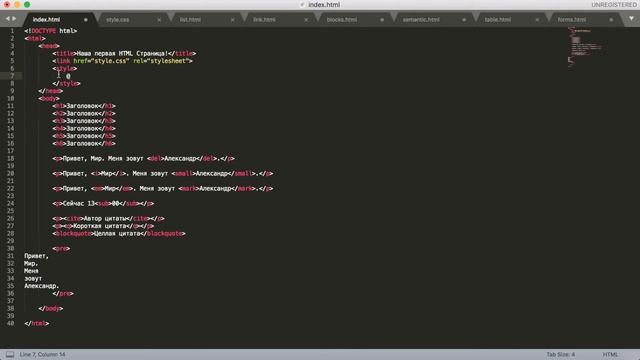Open the panel switcher icon in status bar
This screenshot has width=640, height=360.
[x=10, y=354]
